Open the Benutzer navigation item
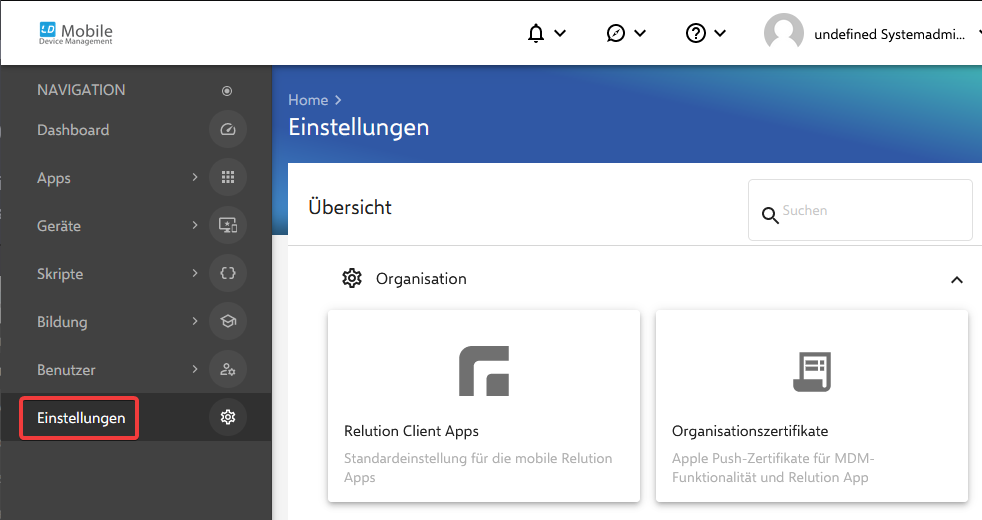This screenshot has height=520, width=982. pyautogui.click(x=66, y=370)
